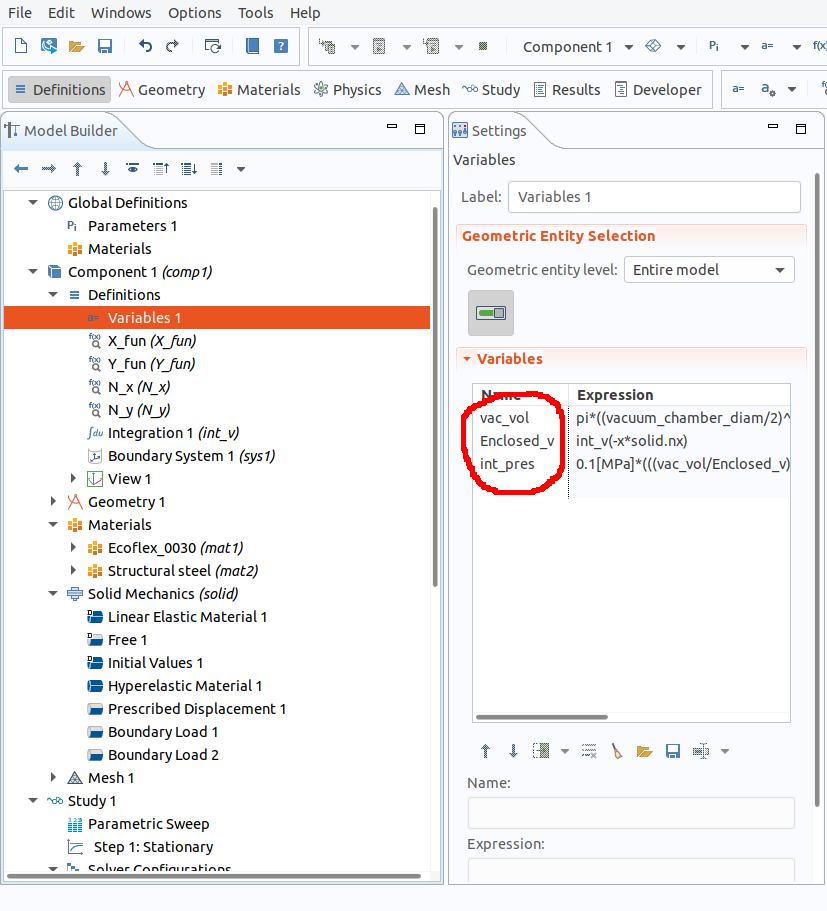Open the Geometric entity level dropdown
Viewport: 827px width, 911px height.
coord(708,270)
